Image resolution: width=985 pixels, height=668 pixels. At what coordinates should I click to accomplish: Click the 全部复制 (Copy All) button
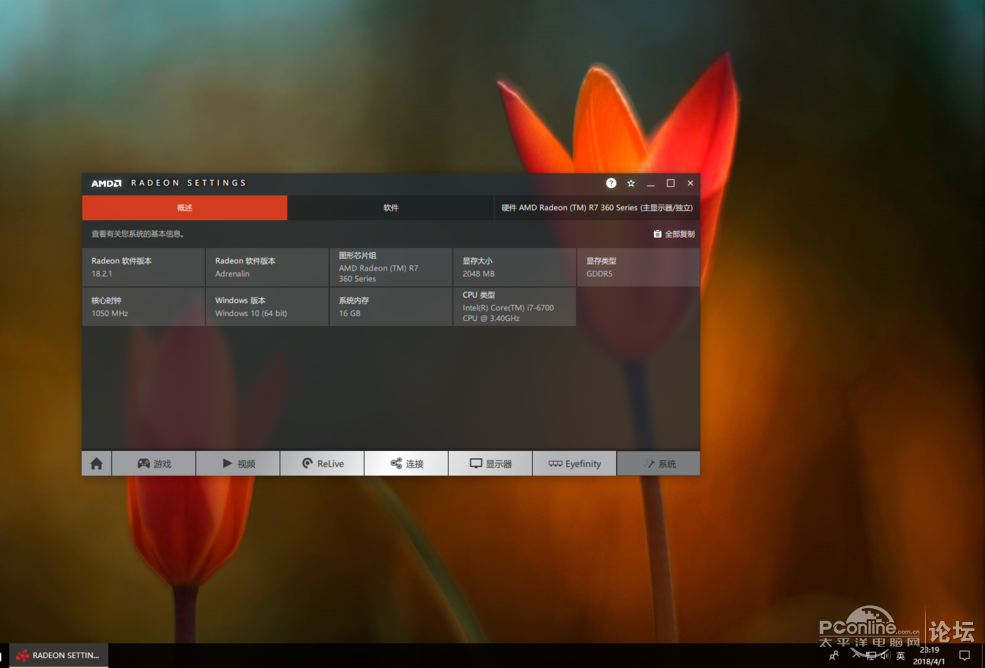pos(674,234)
